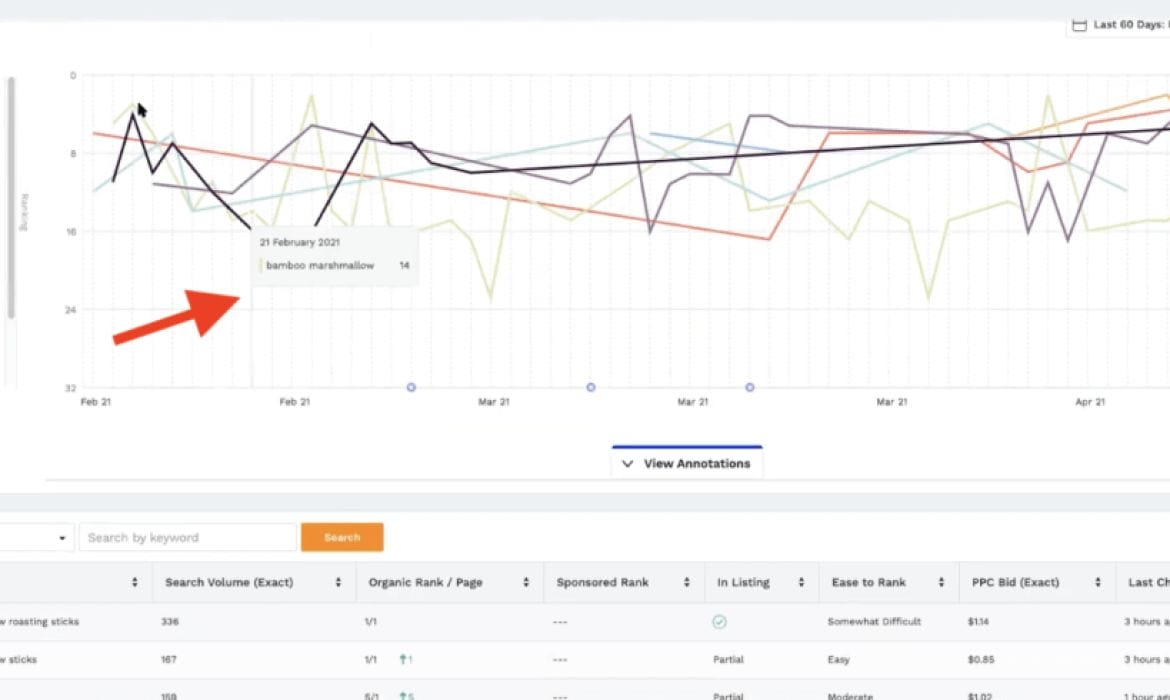
Task: Sort by Organic Rank / Page arrows
Action: (x=526, y=582)
